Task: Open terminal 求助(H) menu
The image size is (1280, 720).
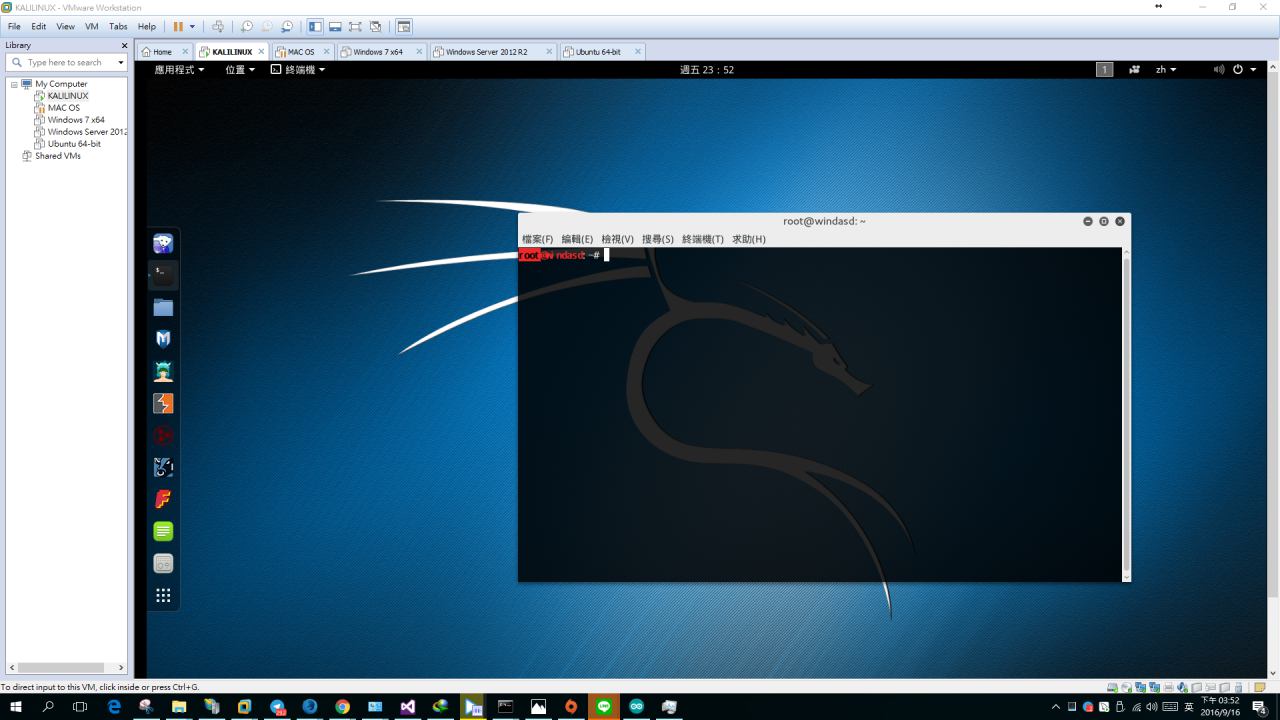Action: (x=749, y=239)
